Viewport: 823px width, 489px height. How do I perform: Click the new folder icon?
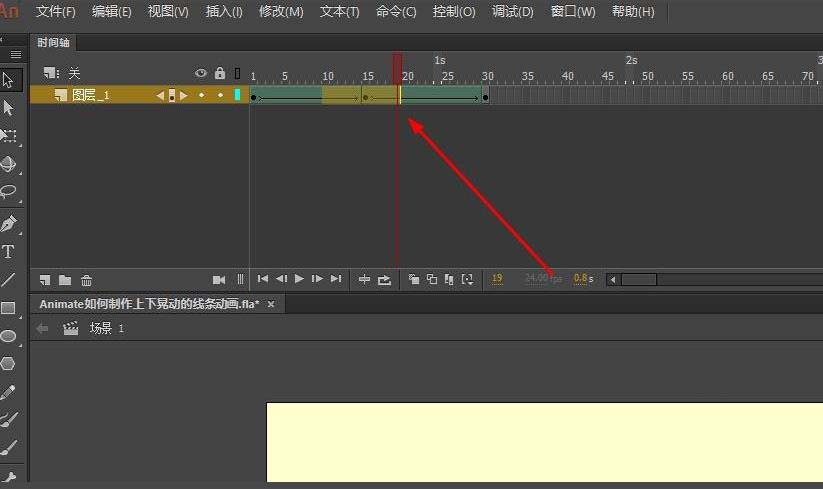[x=65, y=280]
